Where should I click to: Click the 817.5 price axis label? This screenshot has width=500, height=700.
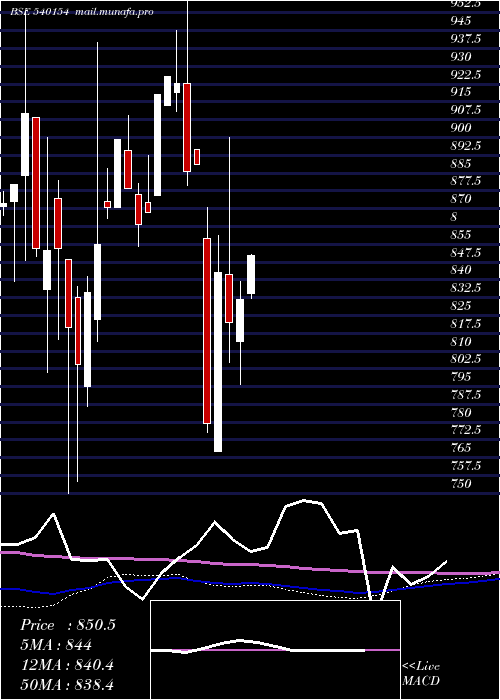point(466,323)
